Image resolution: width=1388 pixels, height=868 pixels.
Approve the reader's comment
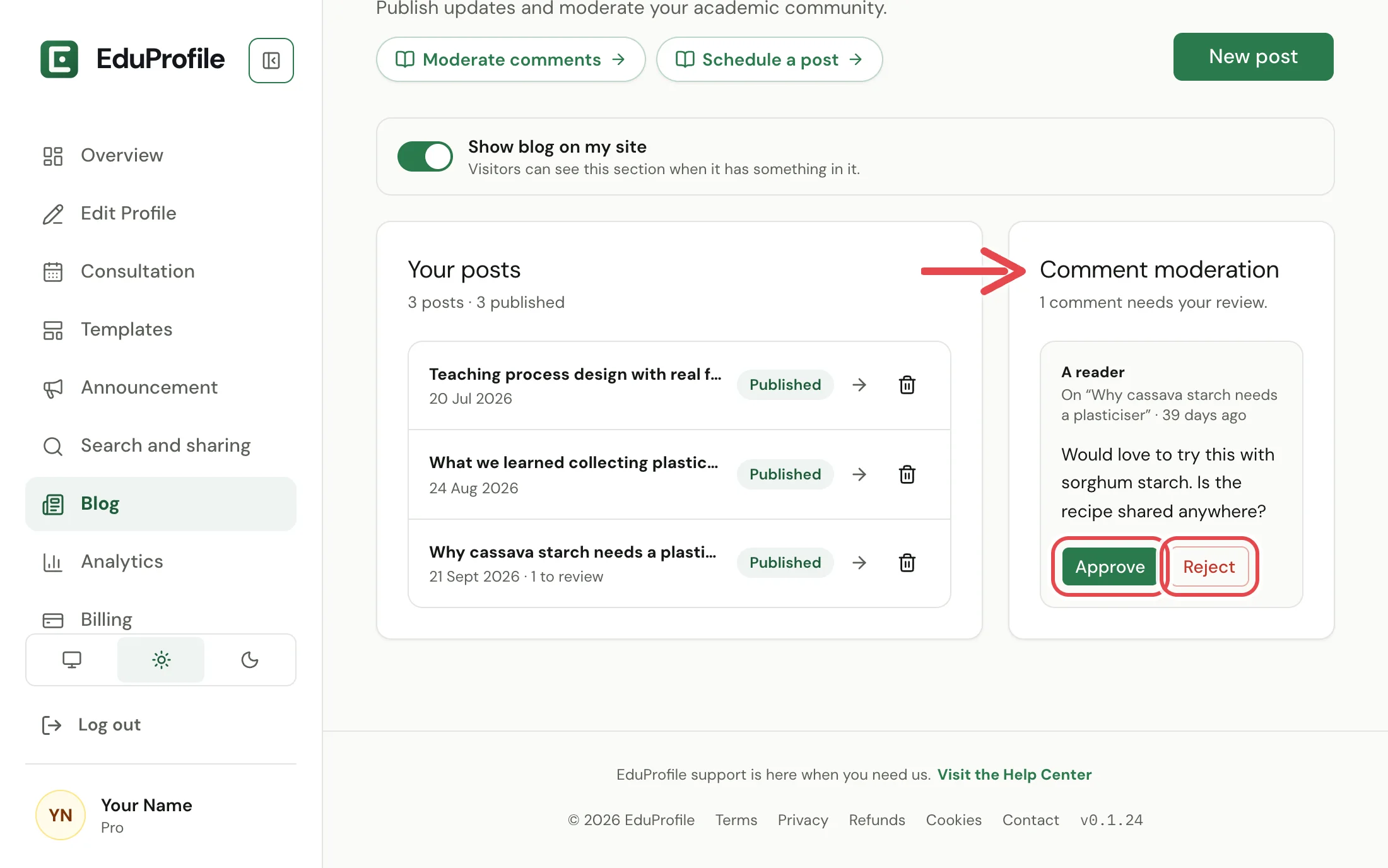[1109, 566]
